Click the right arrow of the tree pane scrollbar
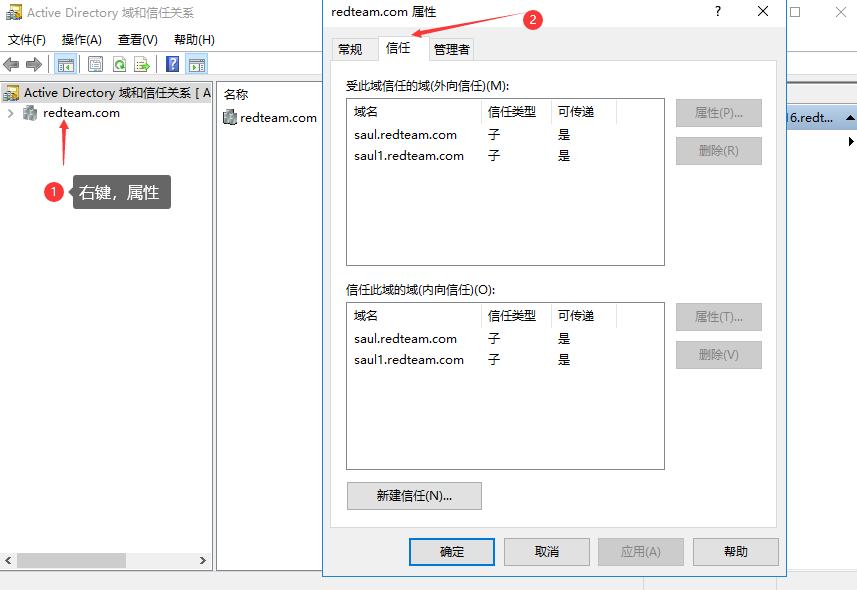This screenshot has width=857, height=590. tap(203, 560)
